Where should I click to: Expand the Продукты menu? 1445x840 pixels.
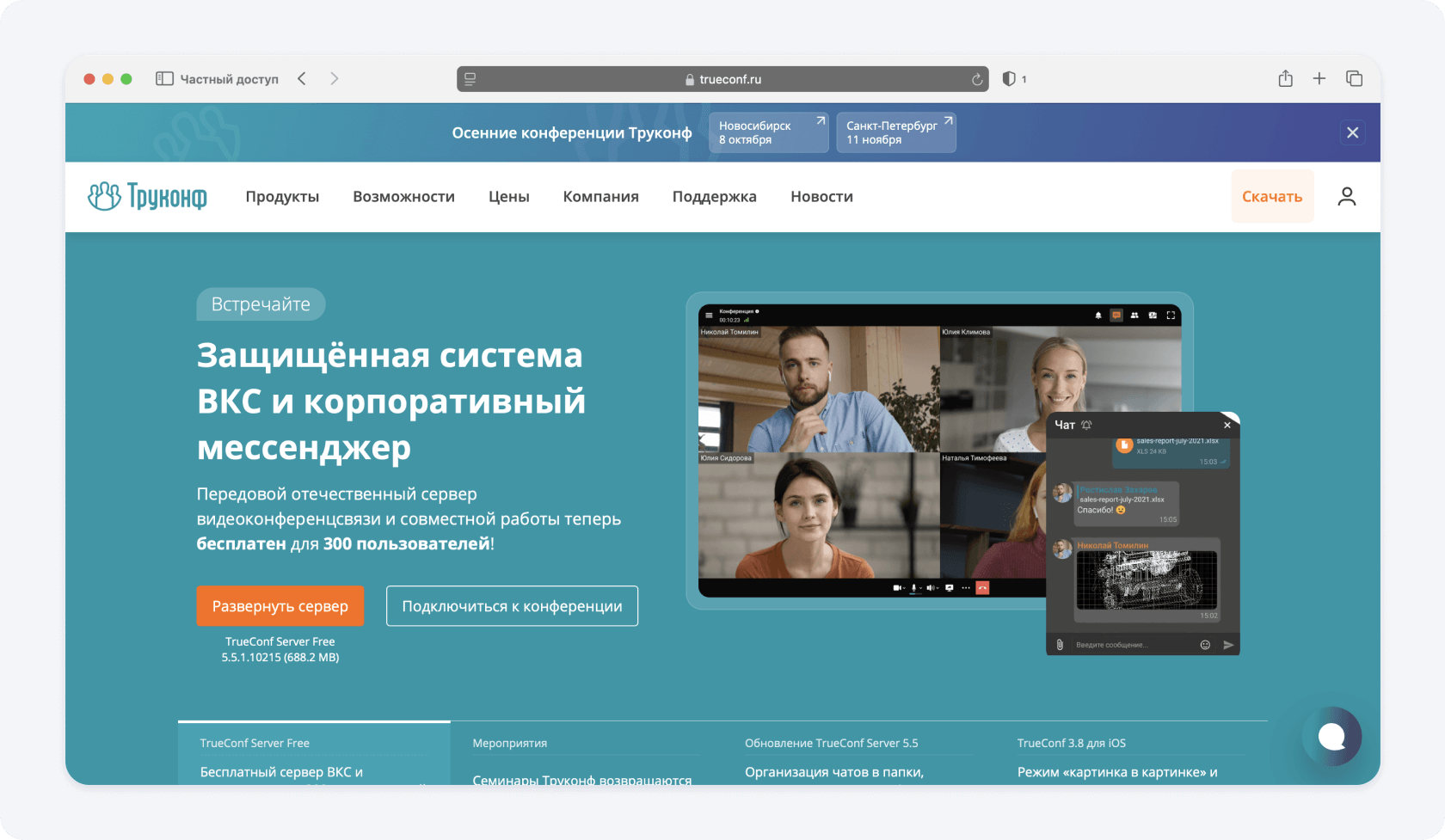282,197
